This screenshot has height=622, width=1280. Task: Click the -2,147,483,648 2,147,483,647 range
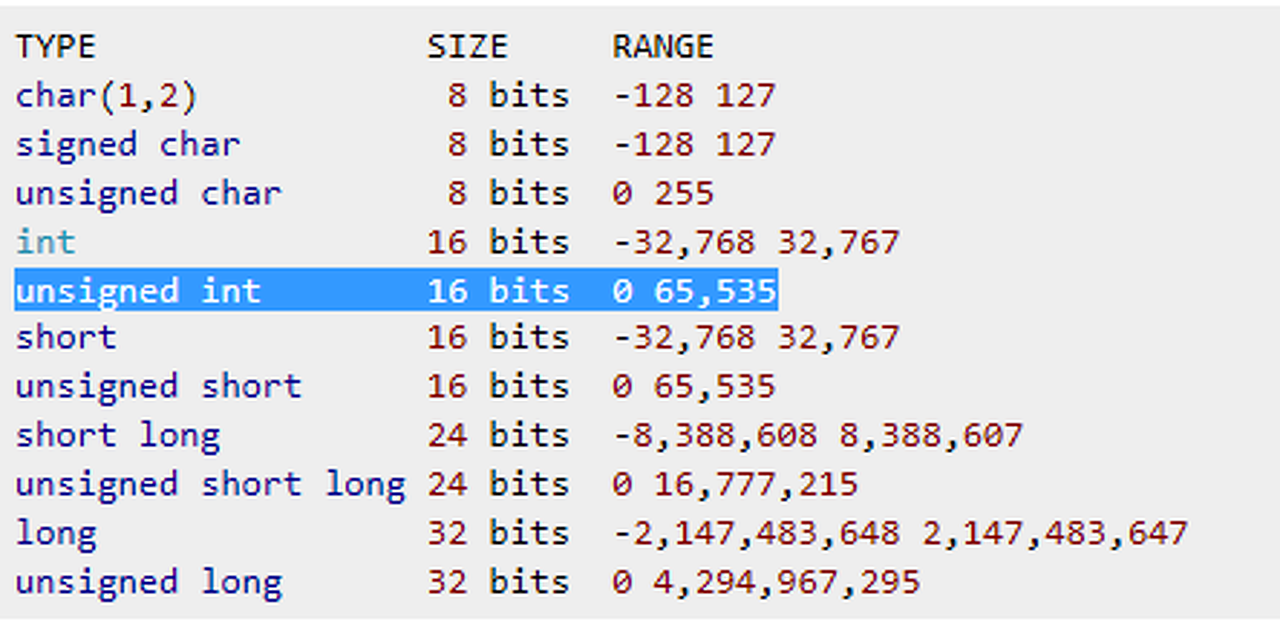pos(900,533)
